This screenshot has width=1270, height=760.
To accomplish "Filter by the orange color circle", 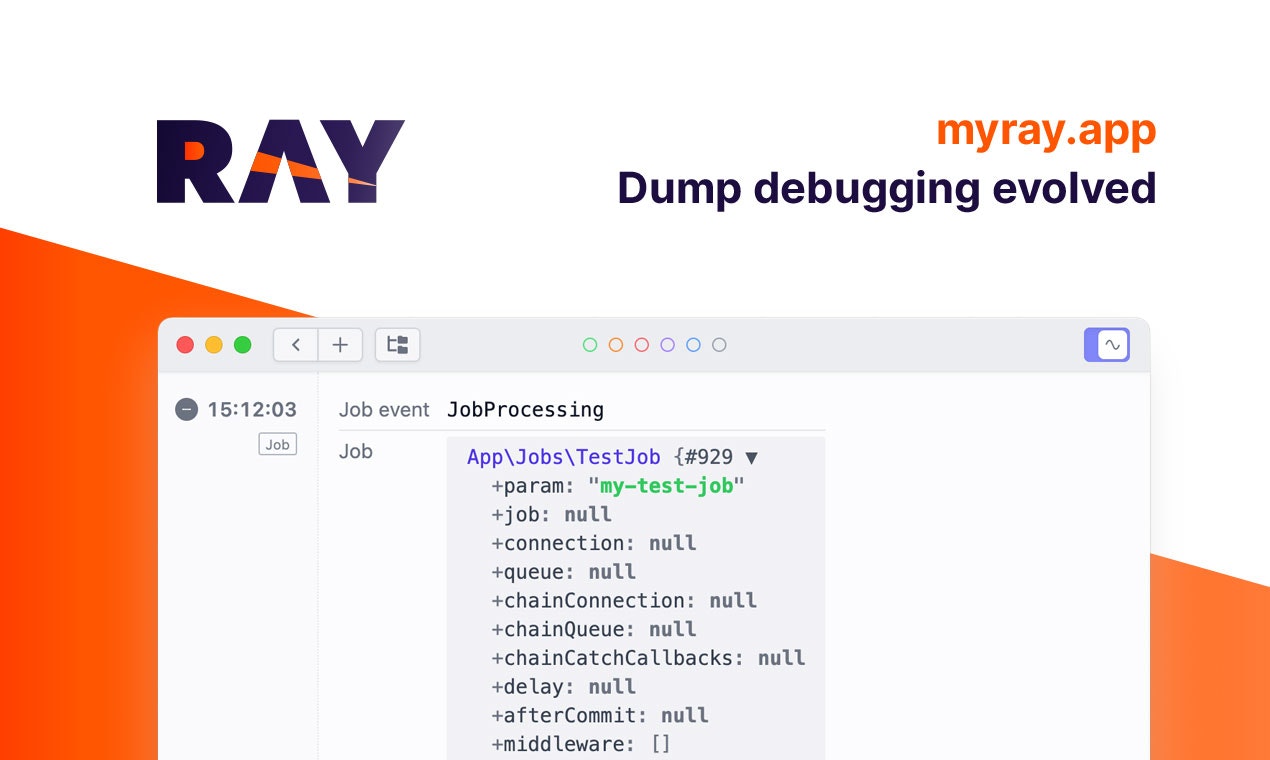I will [616, 345].
